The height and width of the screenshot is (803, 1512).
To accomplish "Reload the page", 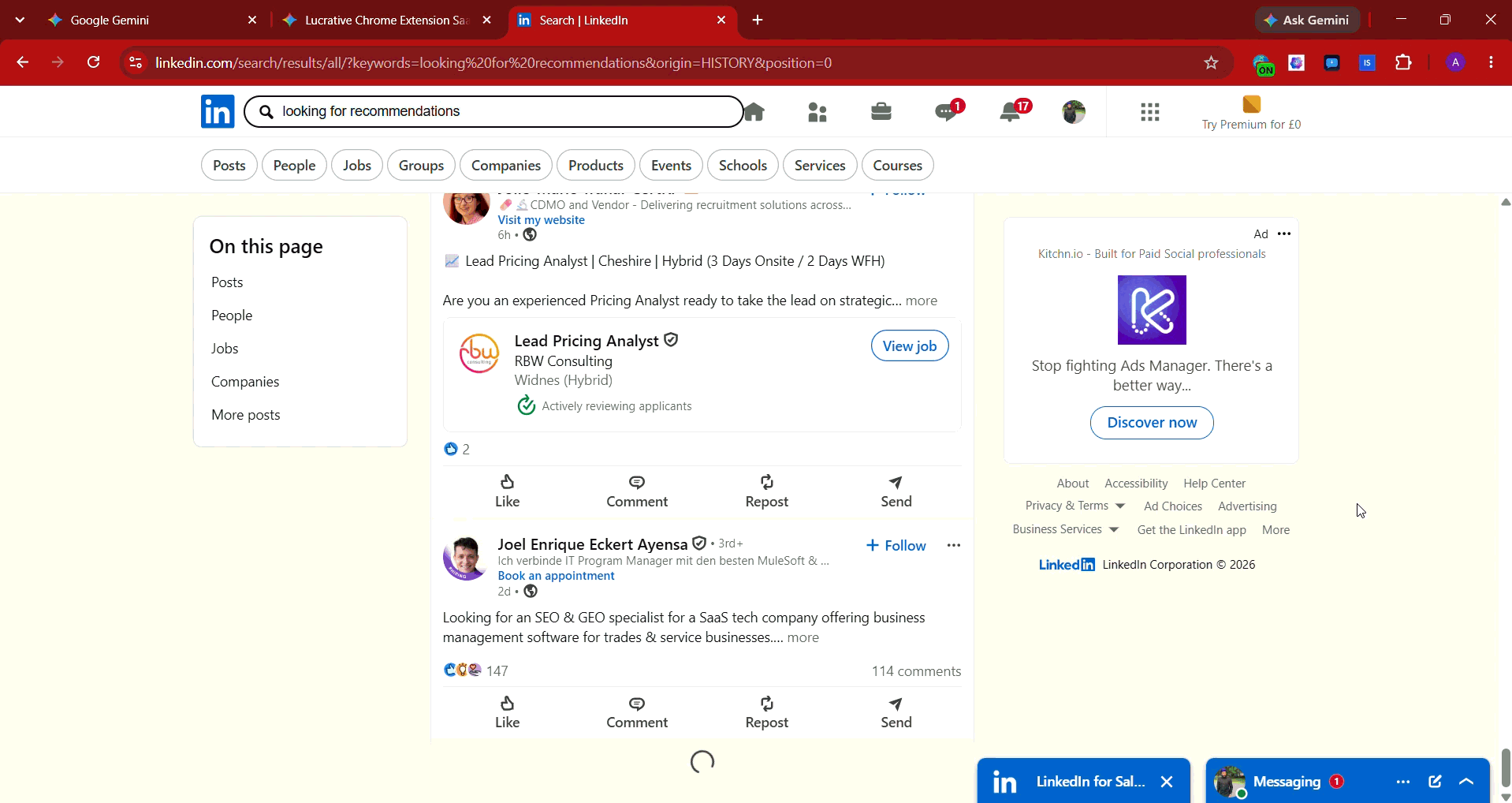I will 94,62.
